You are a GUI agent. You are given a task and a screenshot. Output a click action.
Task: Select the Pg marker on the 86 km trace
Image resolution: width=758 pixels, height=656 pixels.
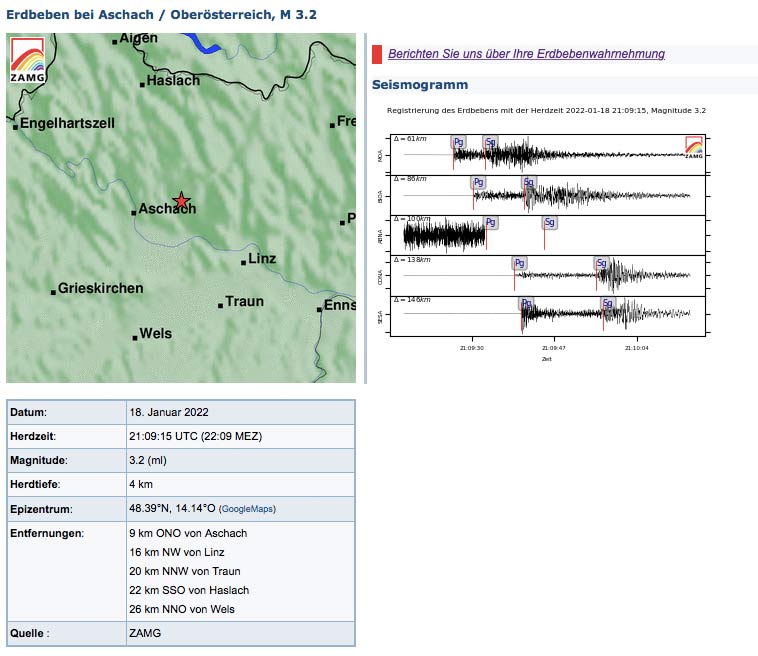(478, 182)
